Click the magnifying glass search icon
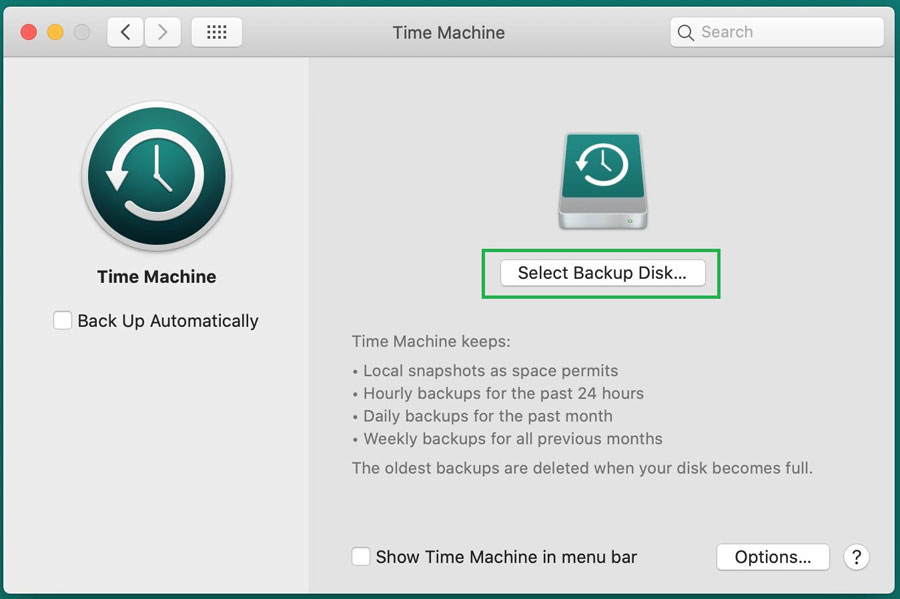 tap(685, 33)
